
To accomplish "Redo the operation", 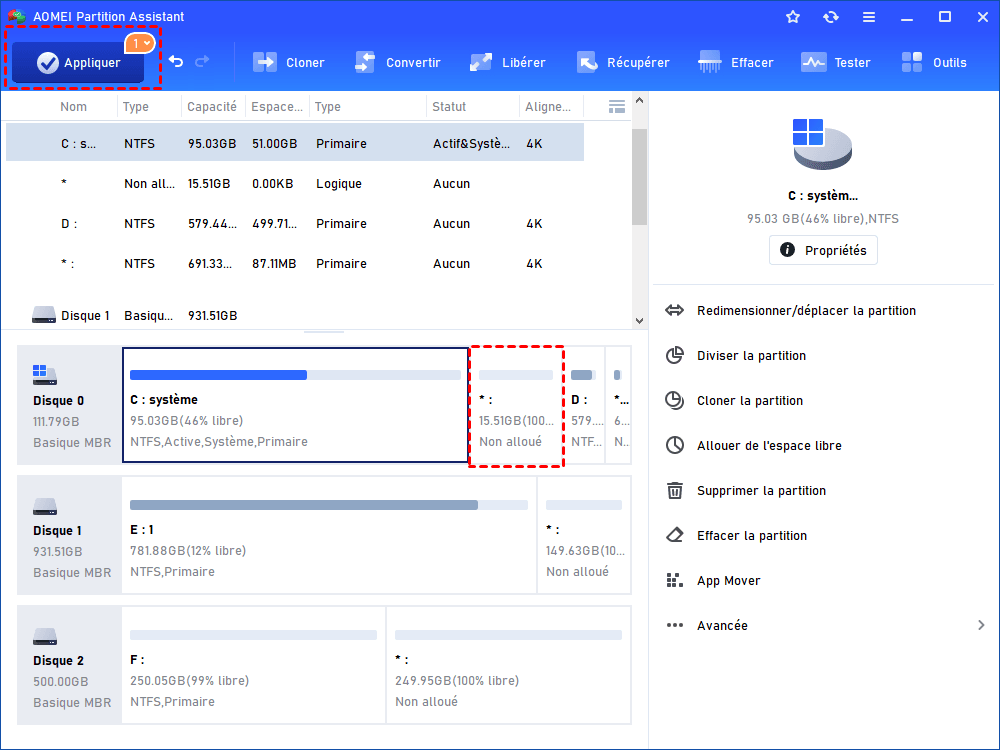I will (x=202, y=62).
